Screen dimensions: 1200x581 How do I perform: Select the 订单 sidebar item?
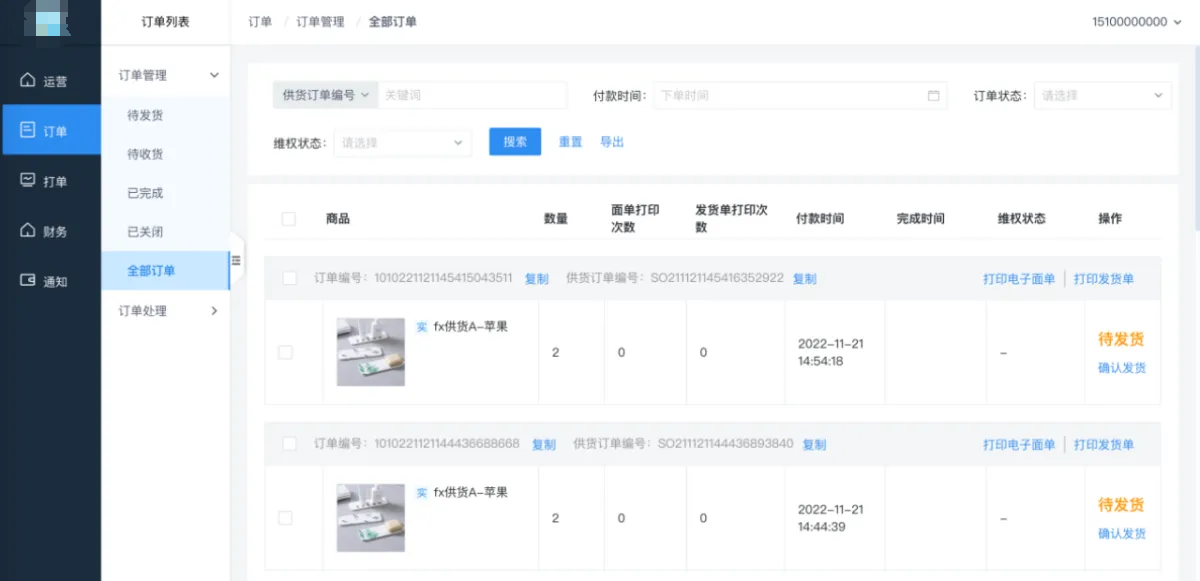coord(50,131)
